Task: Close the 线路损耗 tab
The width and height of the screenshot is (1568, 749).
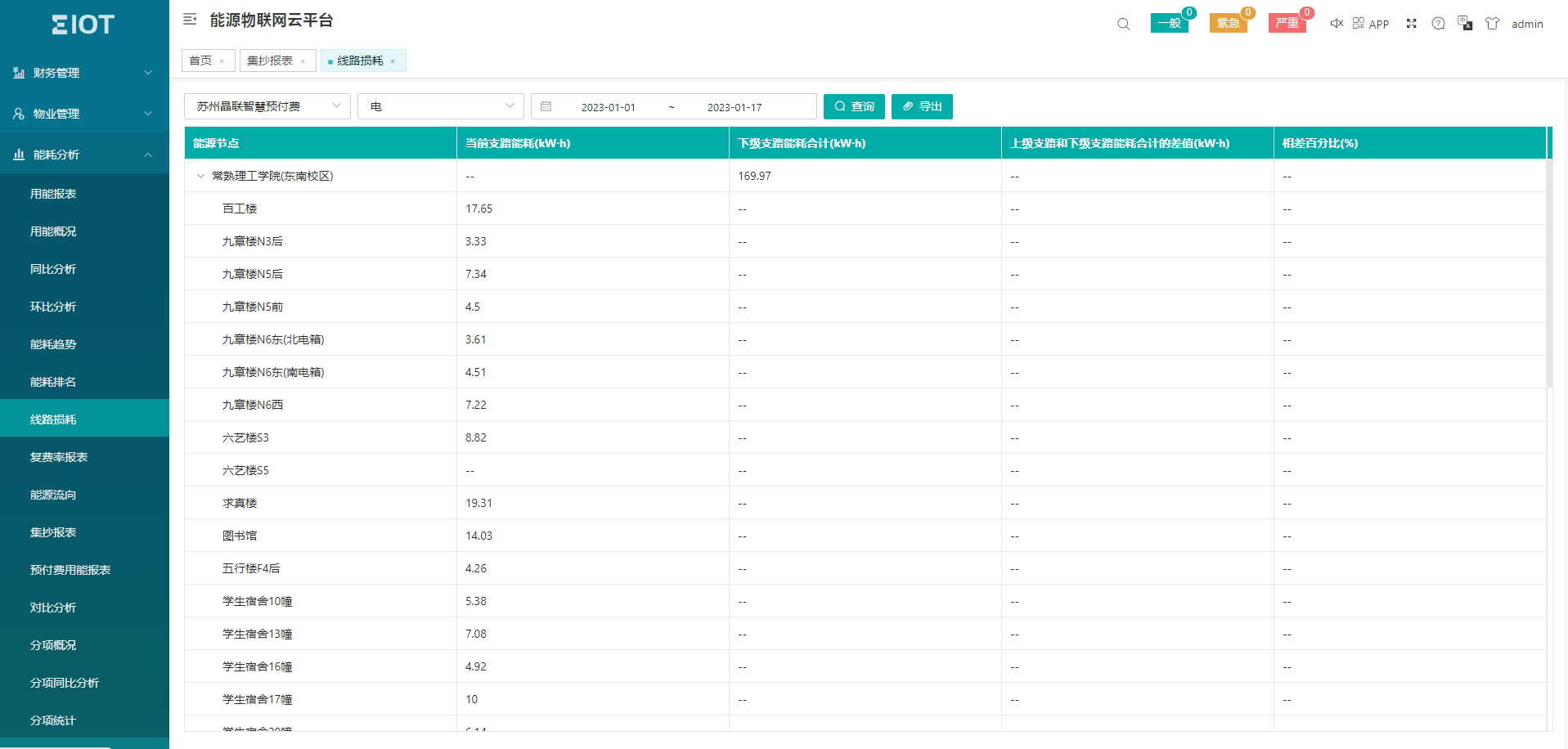Action: [393, 61]
